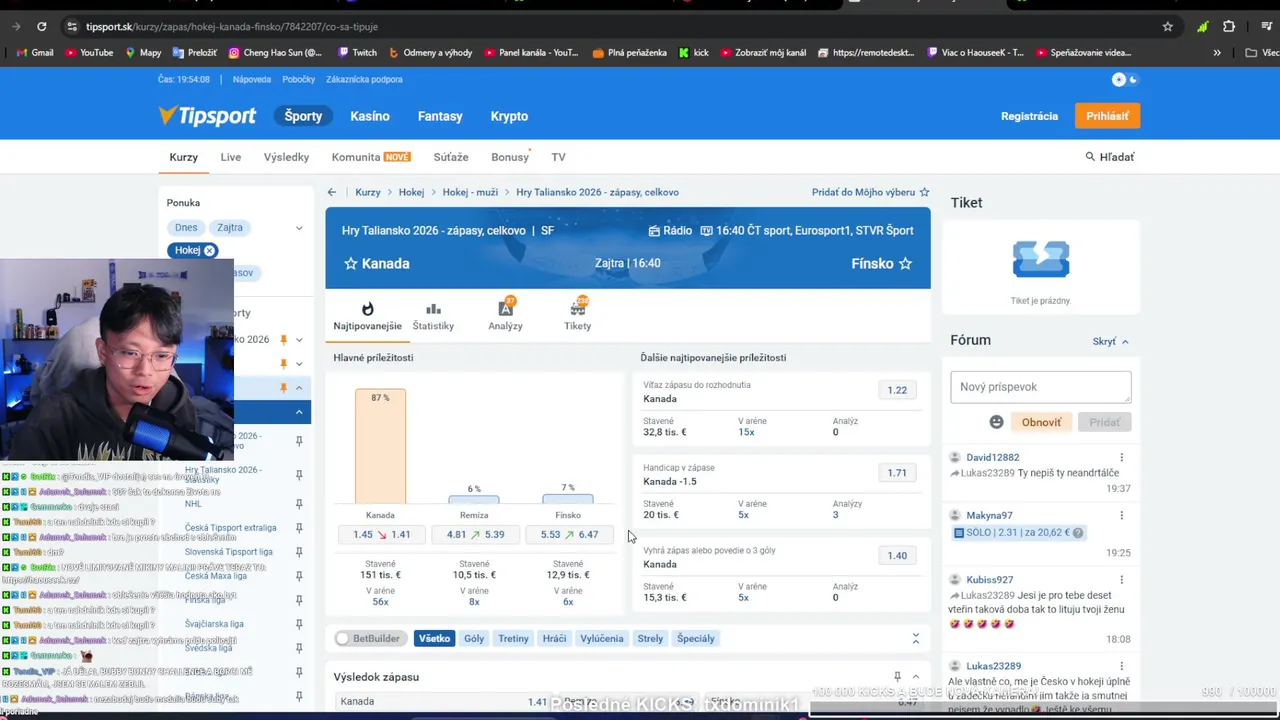The image size is (1280, 720).
Task: Bet on Fínsko odds 5.53 → 6.47
Action: [569, 534]
